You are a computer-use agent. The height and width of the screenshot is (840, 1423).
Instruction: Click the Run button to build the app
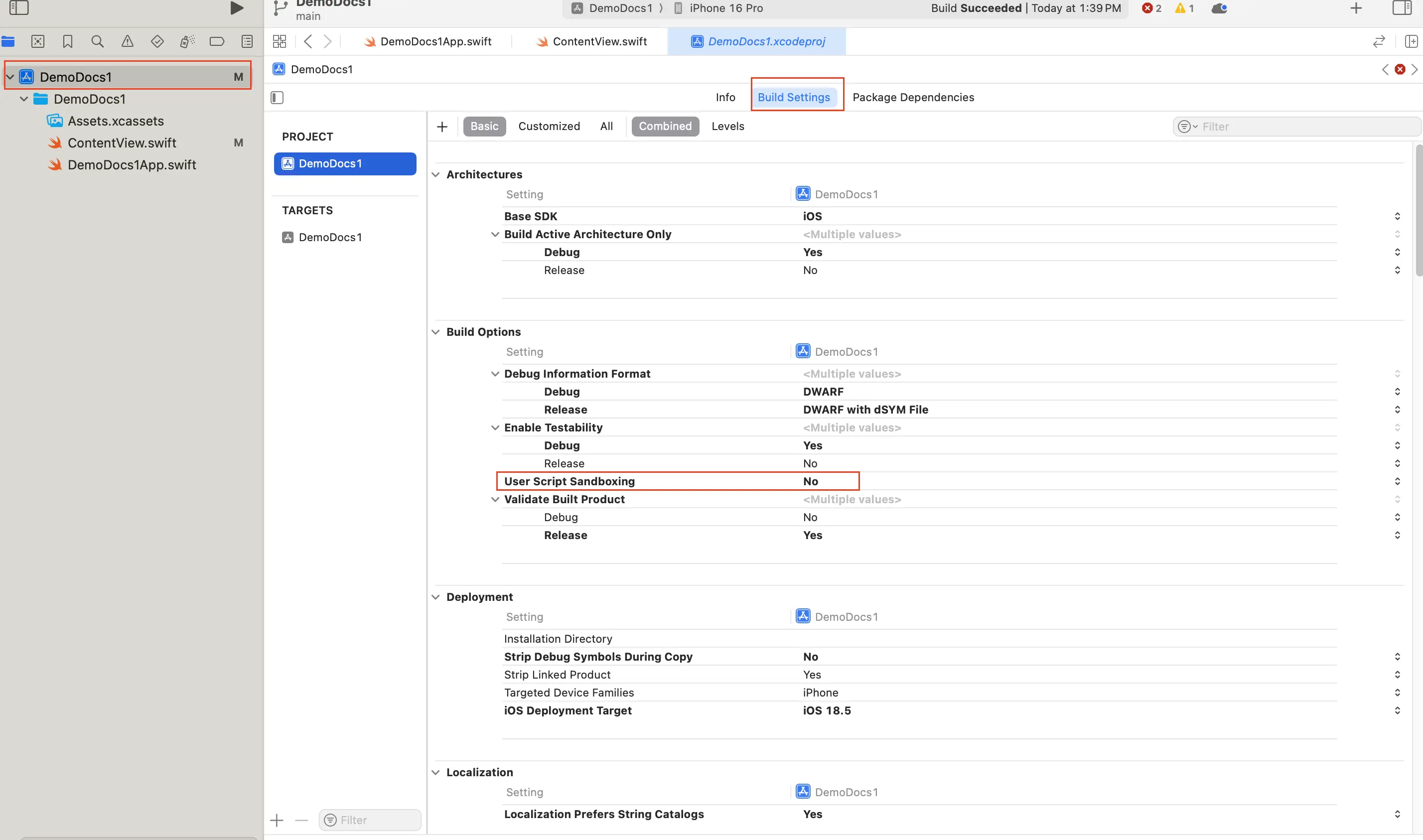click(x=236, y=8)
